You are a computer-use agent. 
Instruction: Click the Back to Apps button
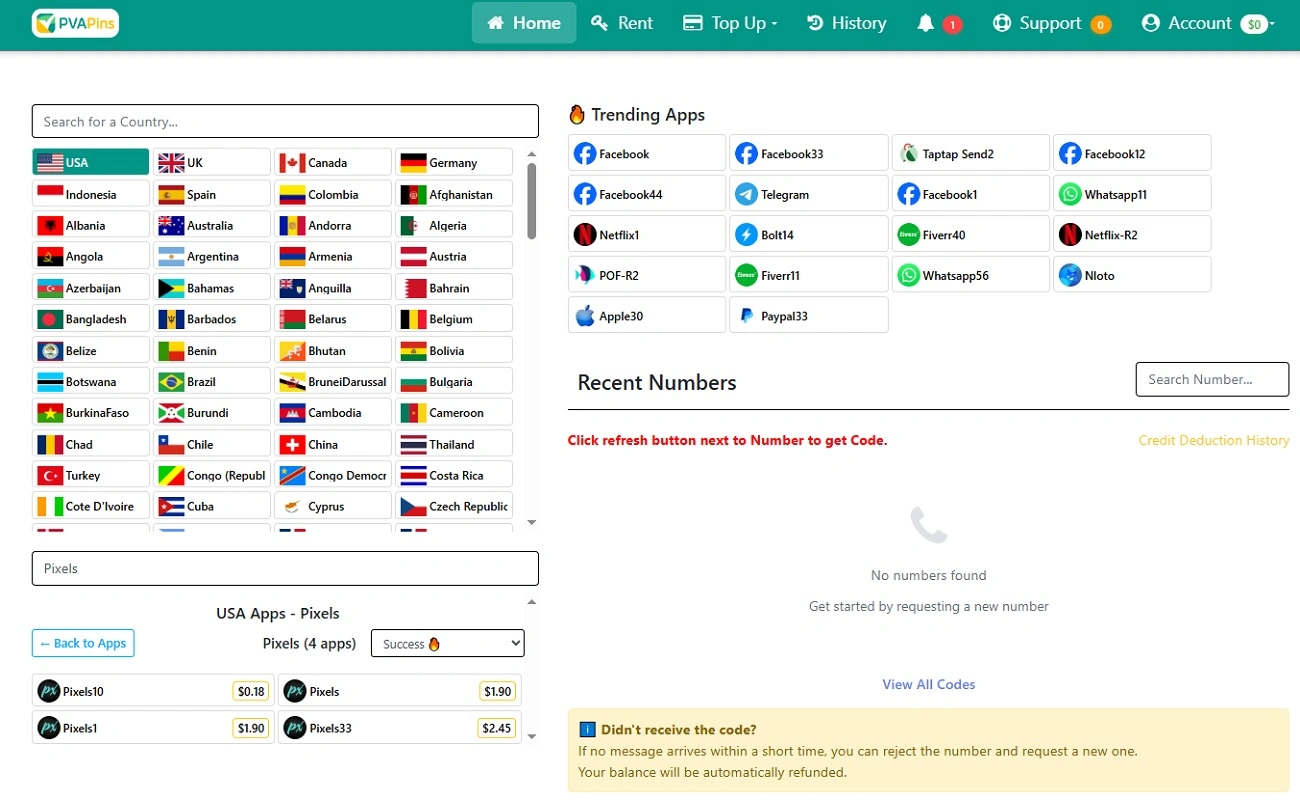coord(83,643)
